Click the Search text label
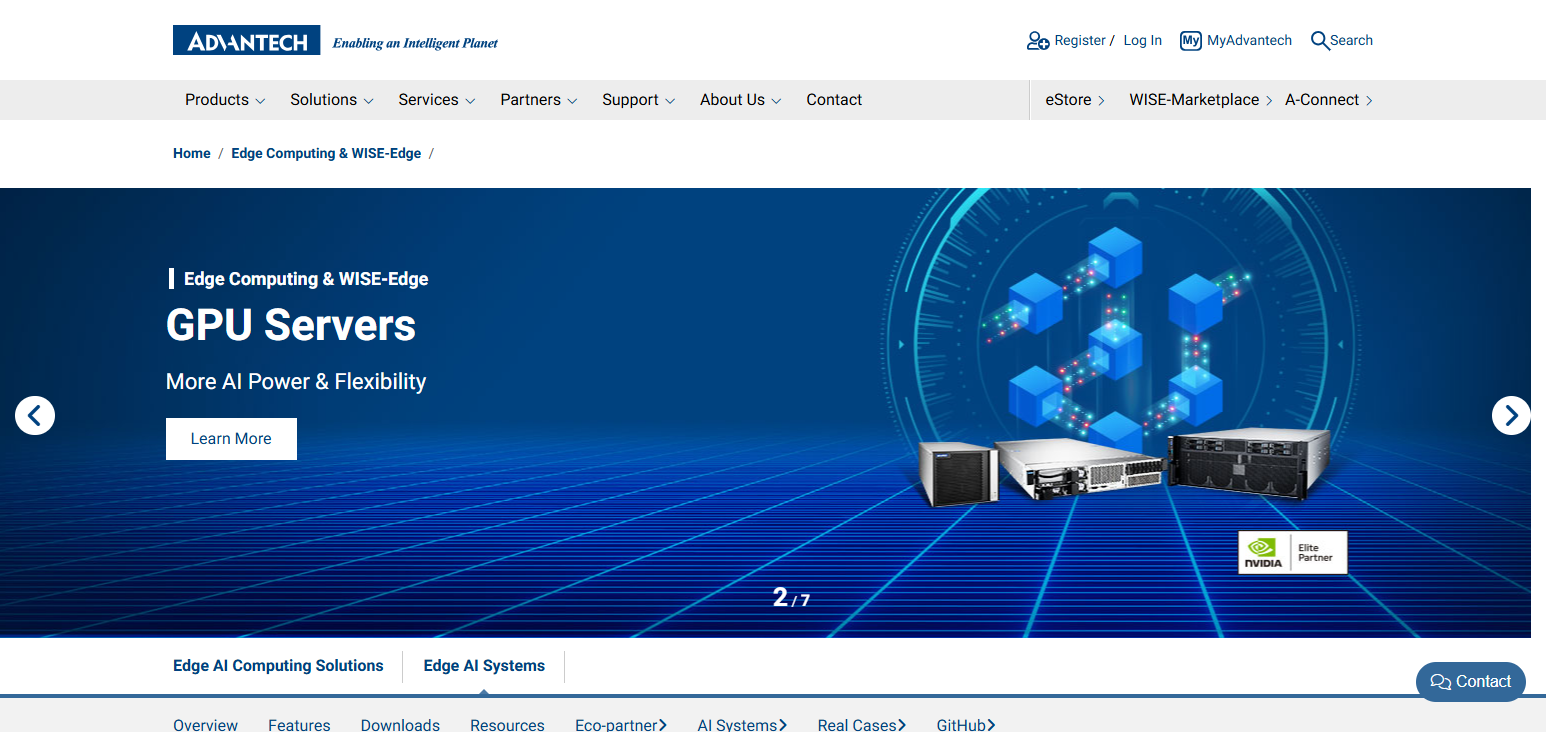The height and width of the screenshot is (732, 1546). [x=1352, y=41]
